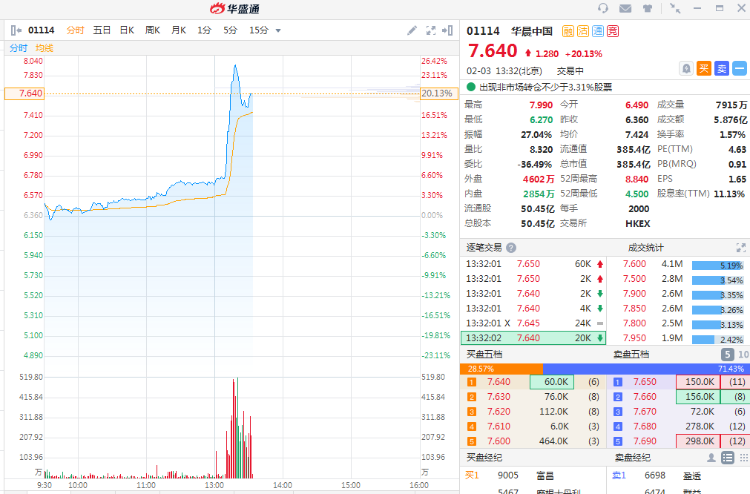Show 10-level order book depth
750x494 pixels.
pos(743,354)
